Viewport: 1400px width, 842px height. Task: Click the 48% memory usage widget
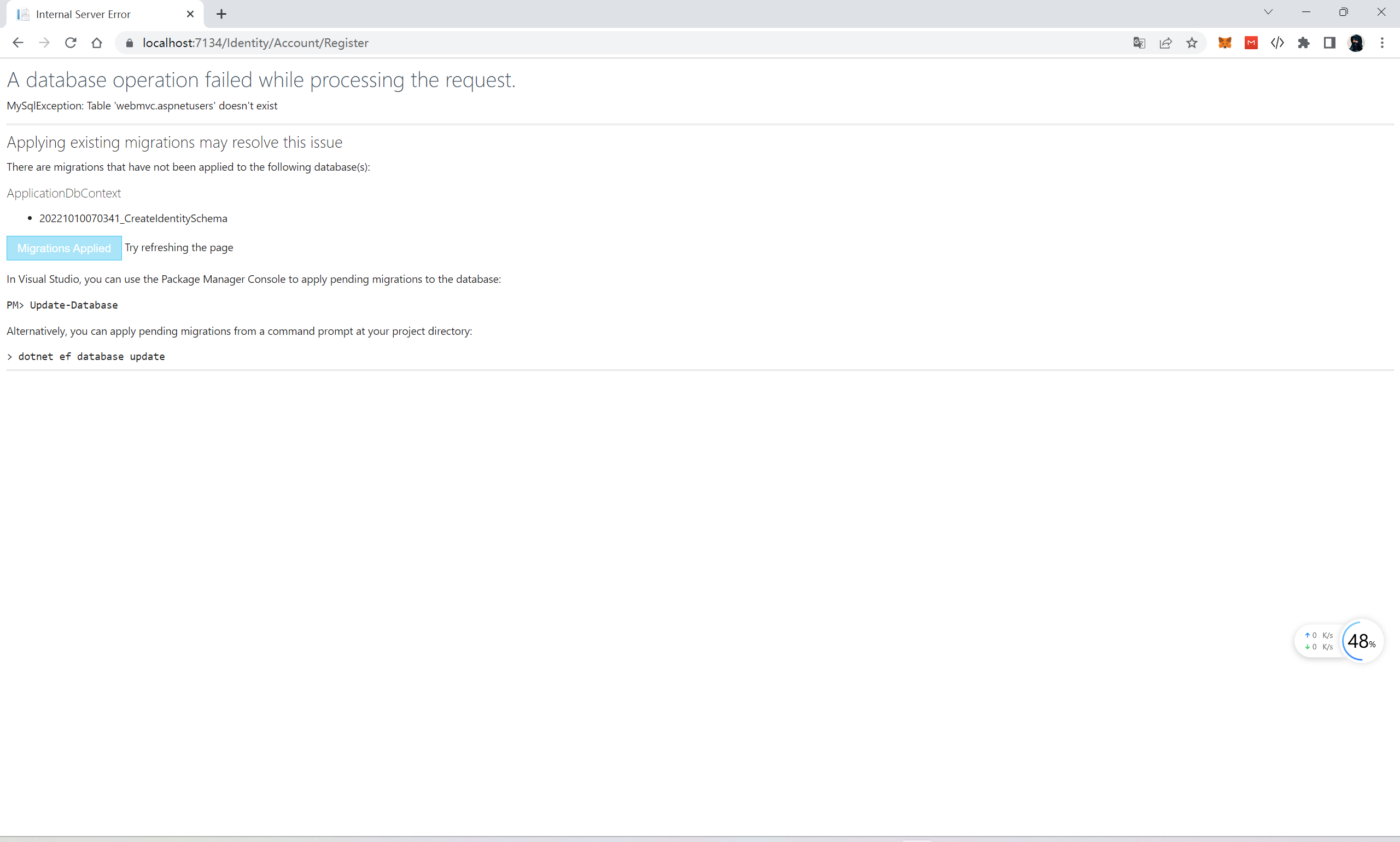(1360, 641)
